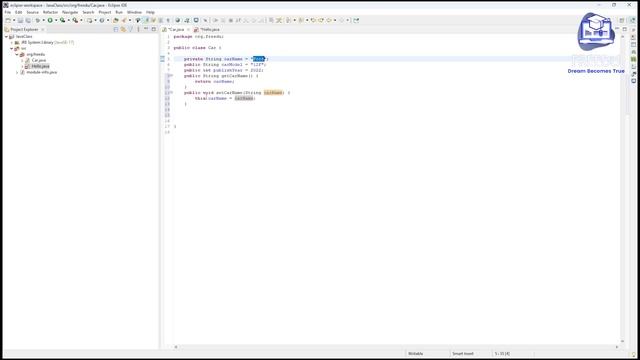Viewport: 640px width, 360px height.
Task: Collapse the getCarName method fold marker
Action: pyautogui.click(x=171, y=76)
